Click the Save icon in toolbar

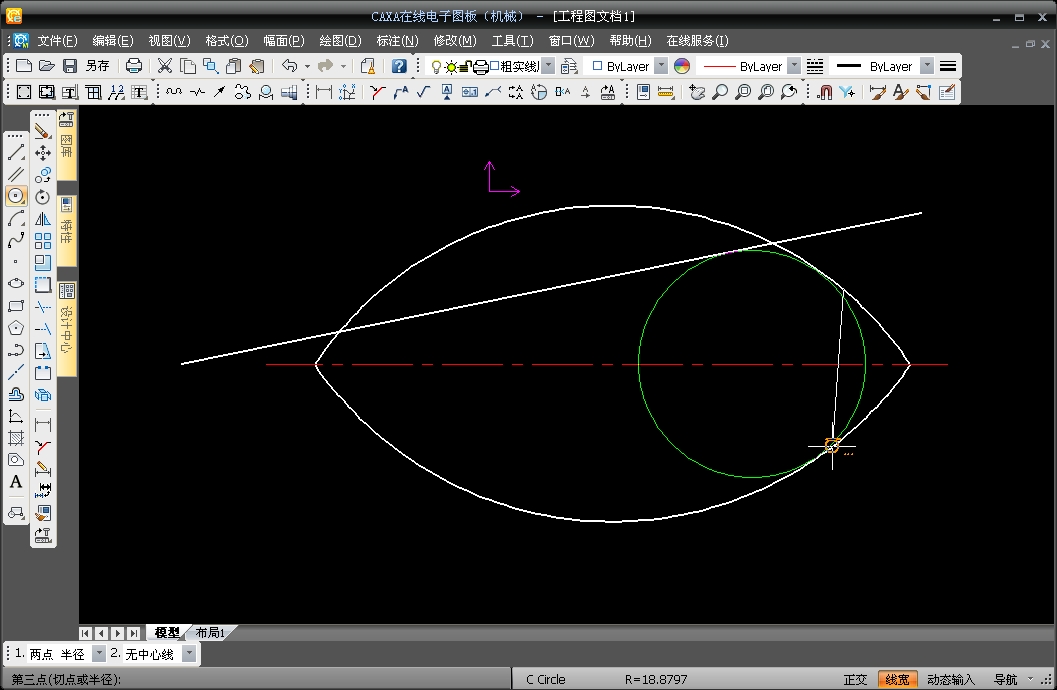click(x=70, y=66)
